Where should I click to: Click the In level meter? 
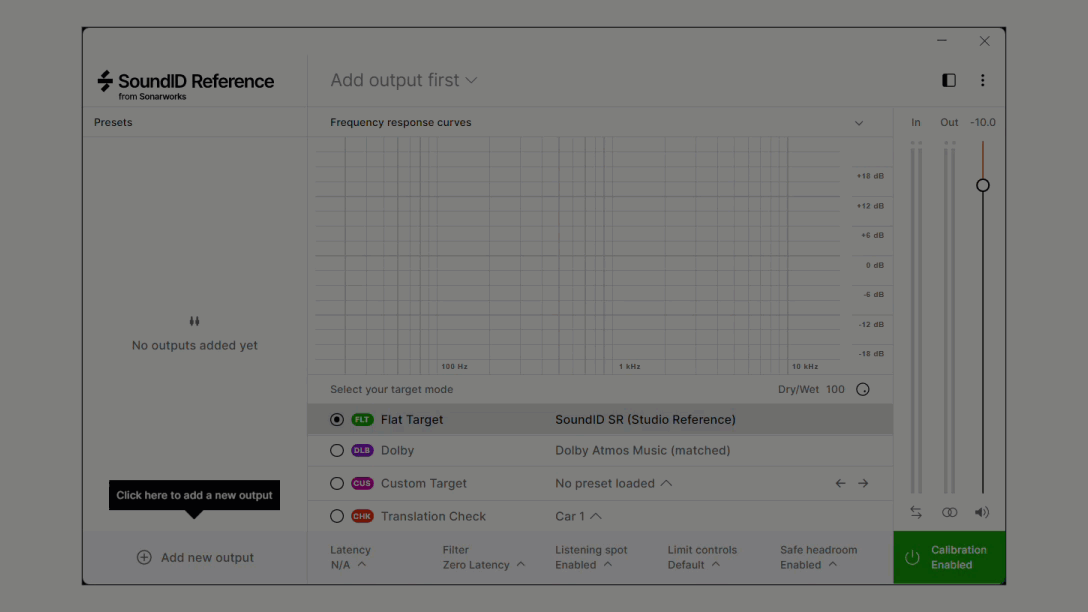click(916, 318)
